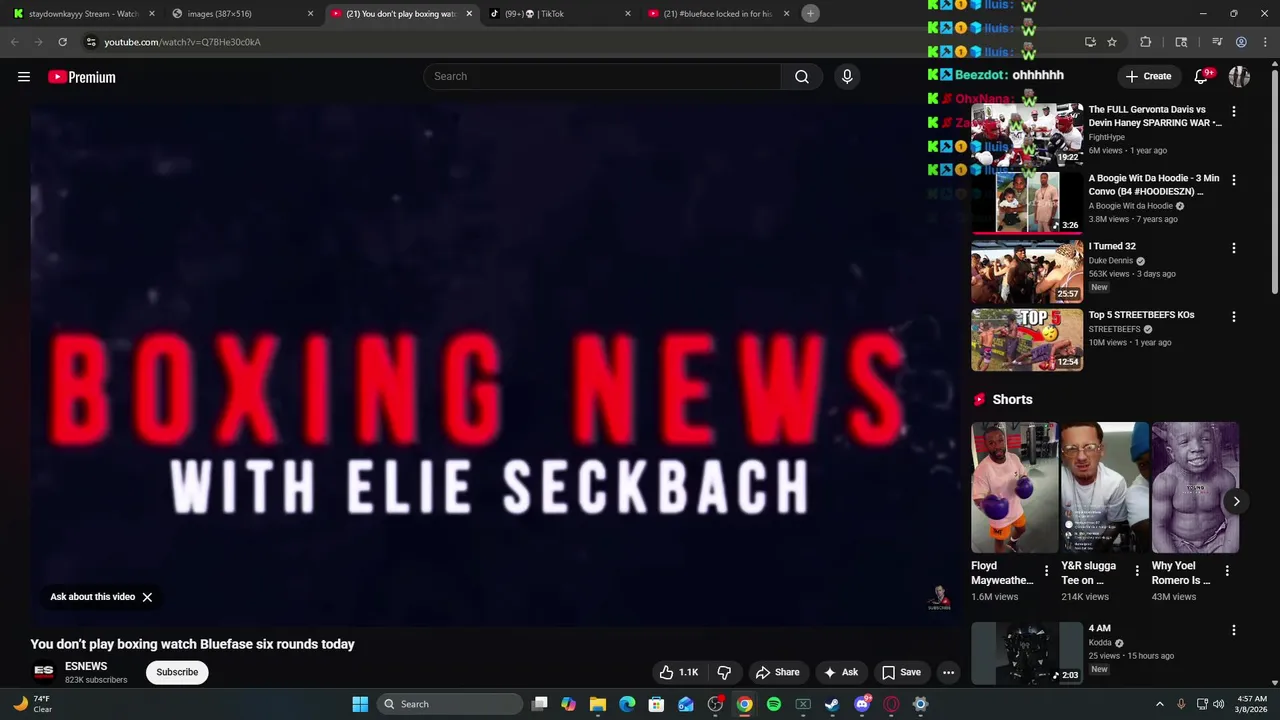Close the images (387×516) tab
1280x720 pixels.
pyautogui.click(x=310, y=14)
